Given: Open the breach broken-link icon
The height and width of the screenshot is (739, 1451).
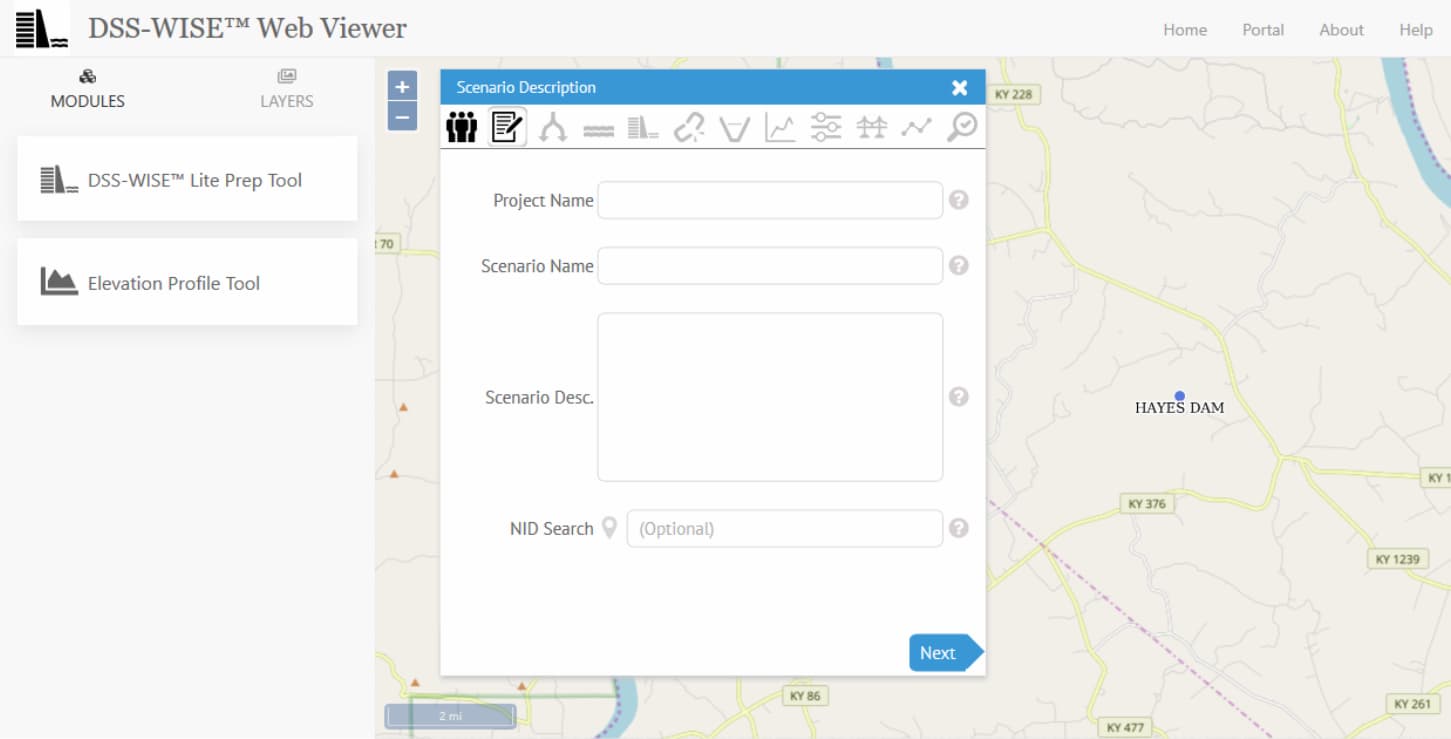Looking at the screenshot, I should coord(689,126).
